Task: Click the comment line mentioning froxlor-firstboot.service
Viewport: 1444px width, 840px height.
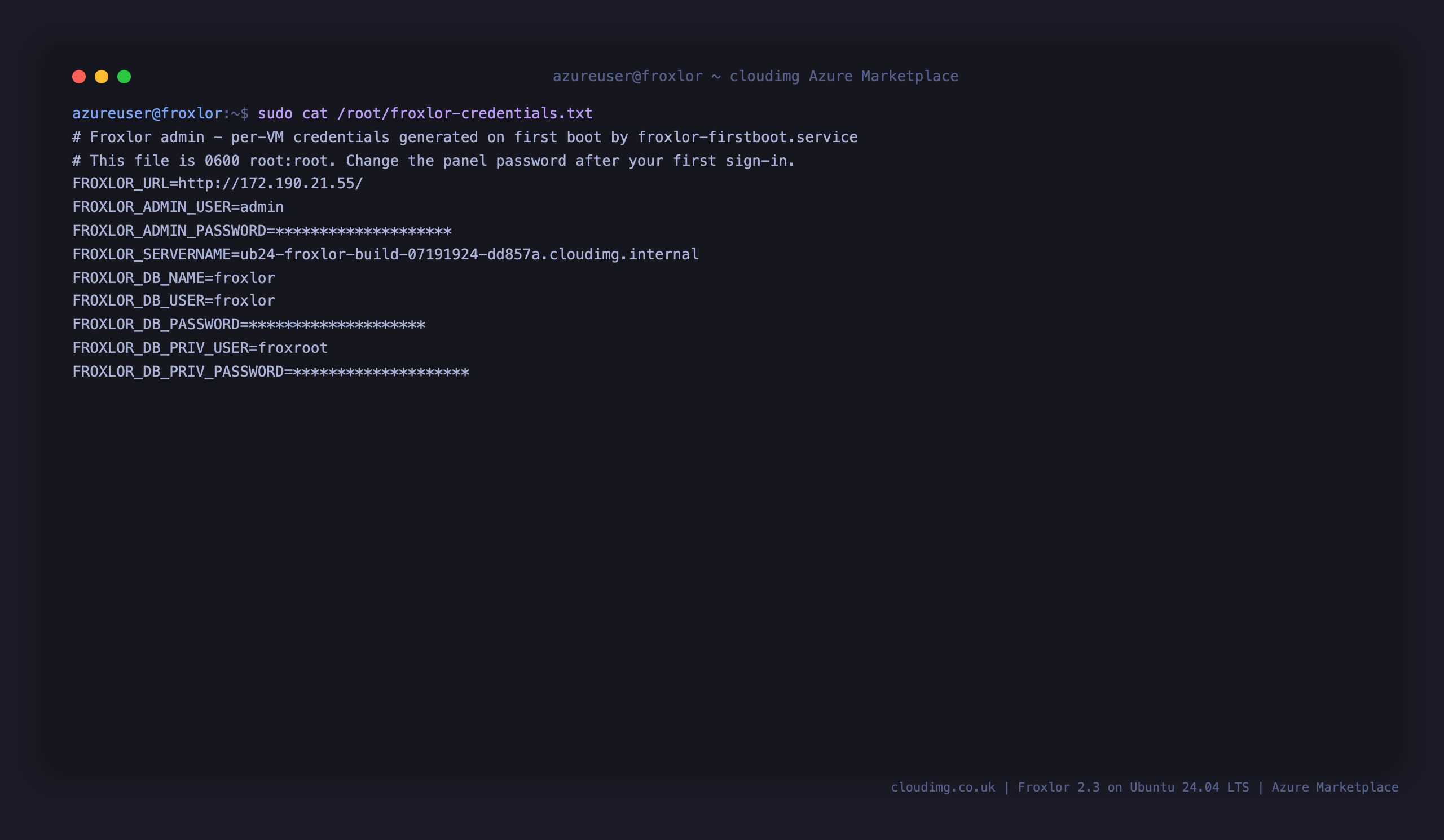Action: (465, 138)
